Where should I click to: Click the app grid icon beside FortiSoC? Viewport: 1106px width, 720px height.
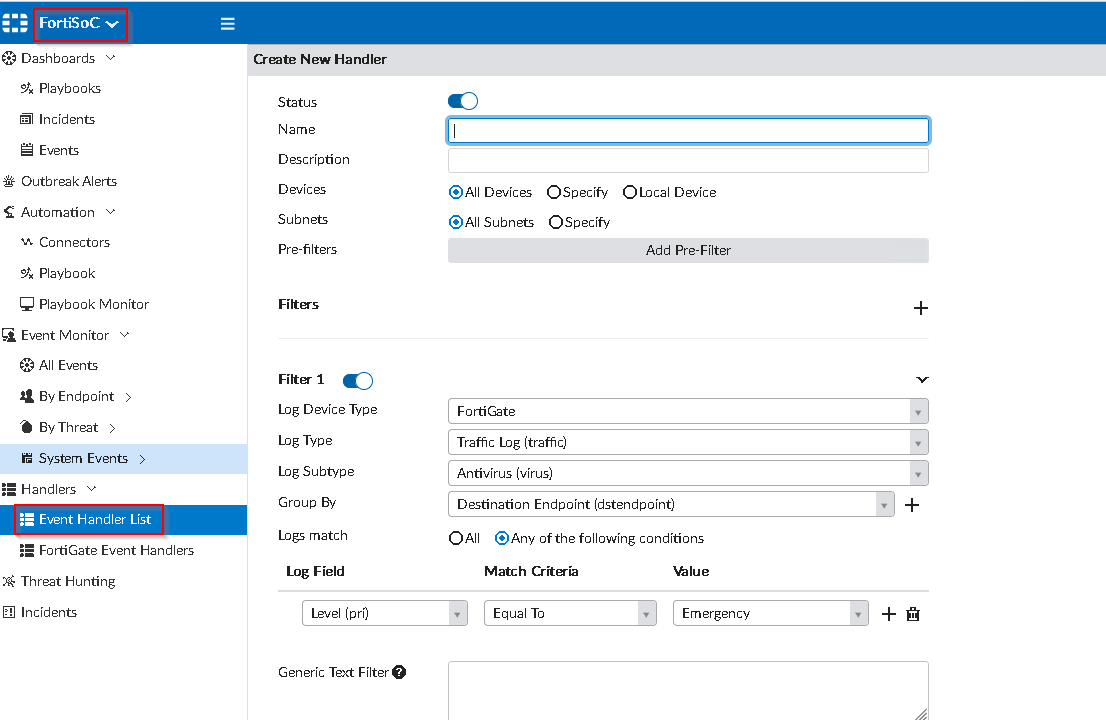tap(15, 23)
